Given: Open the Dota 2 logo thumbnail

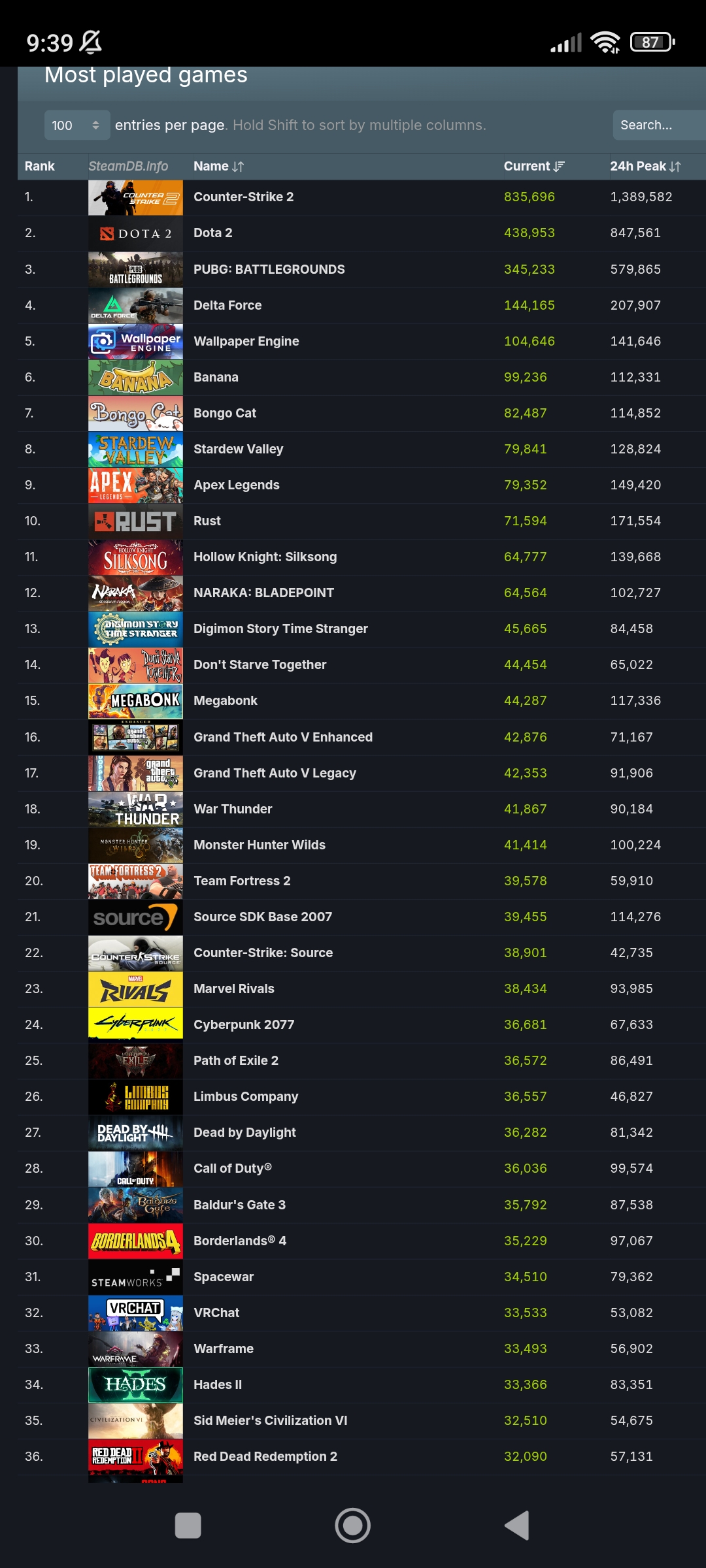Looking at the screenshot, I should pyautogui.click(x=135, y=233).
